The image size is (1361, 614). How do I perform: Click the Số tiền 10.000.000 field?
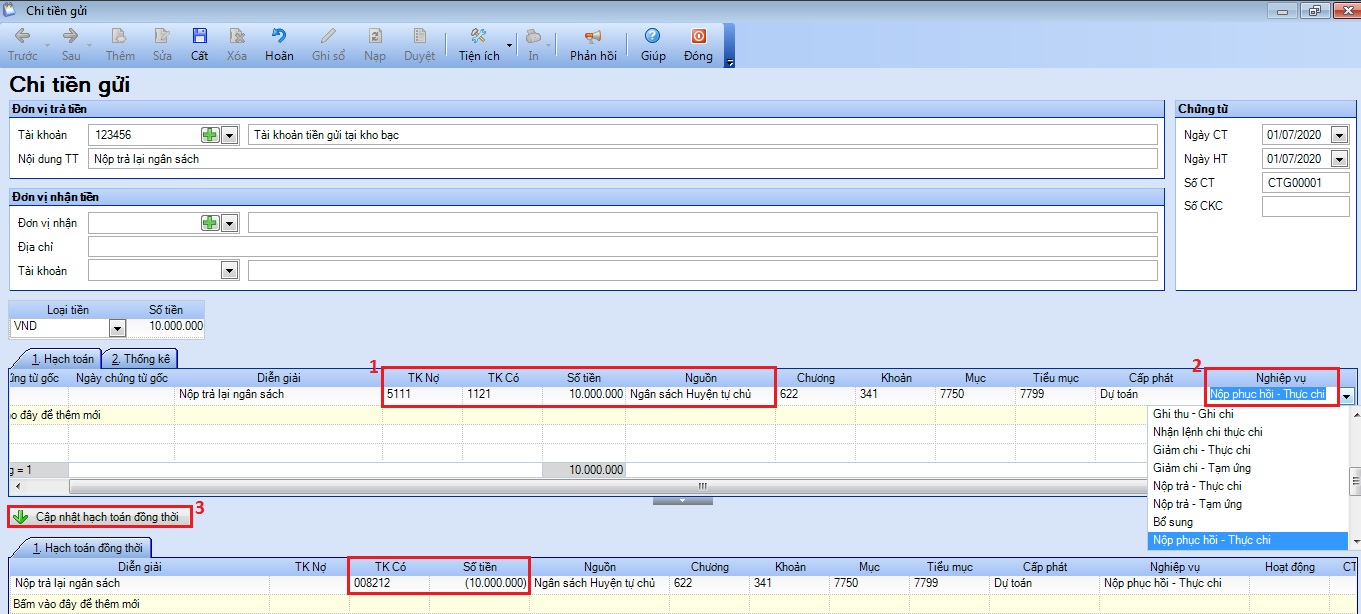(x=167, y=326)
